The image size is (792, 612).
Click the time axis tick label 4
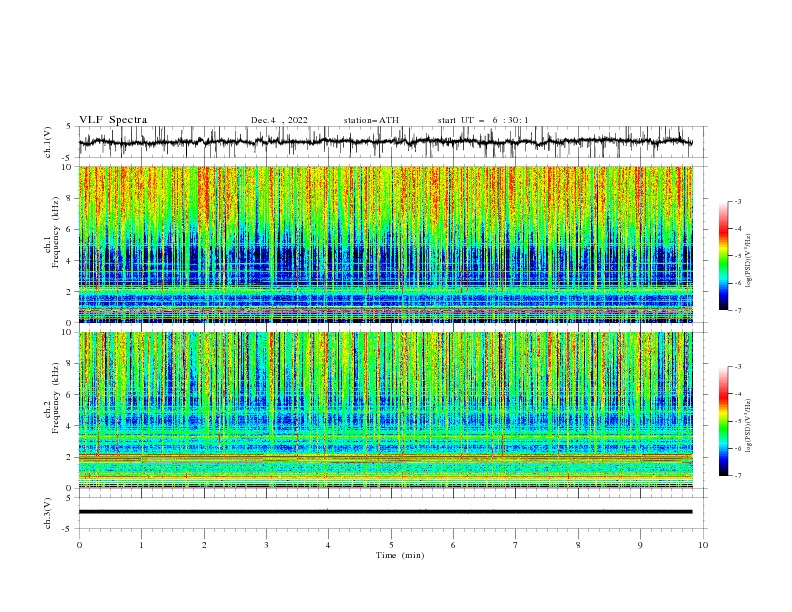pyautogui.click(x=328, y=545)
